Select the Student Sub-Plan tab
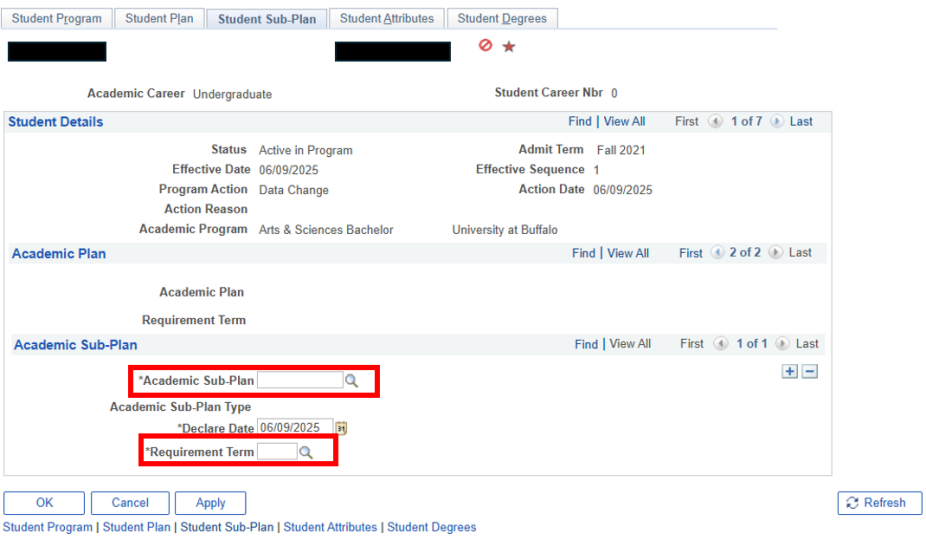 tap(267, 19)
